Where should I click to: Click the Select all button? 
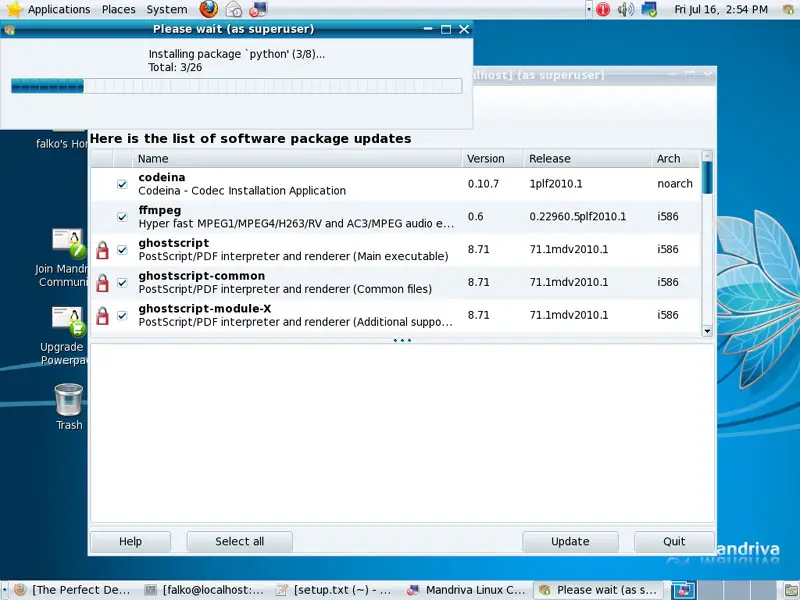coord(239,541)
